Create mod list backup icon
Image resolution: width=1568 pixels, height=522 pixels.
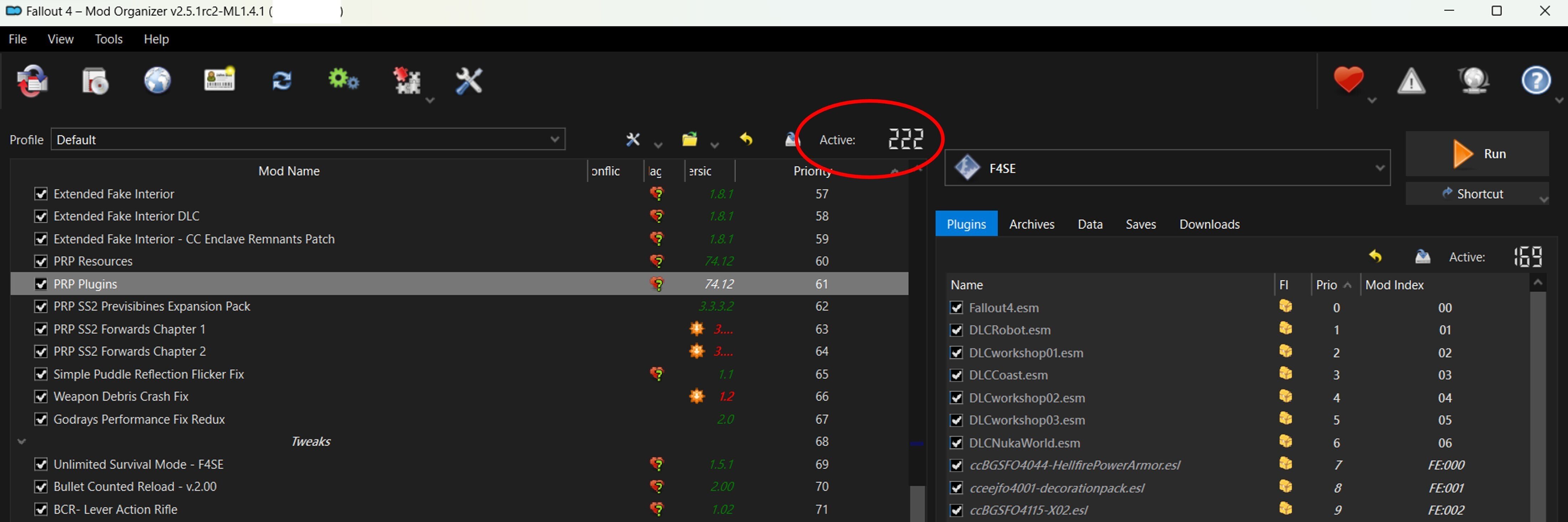791,139
